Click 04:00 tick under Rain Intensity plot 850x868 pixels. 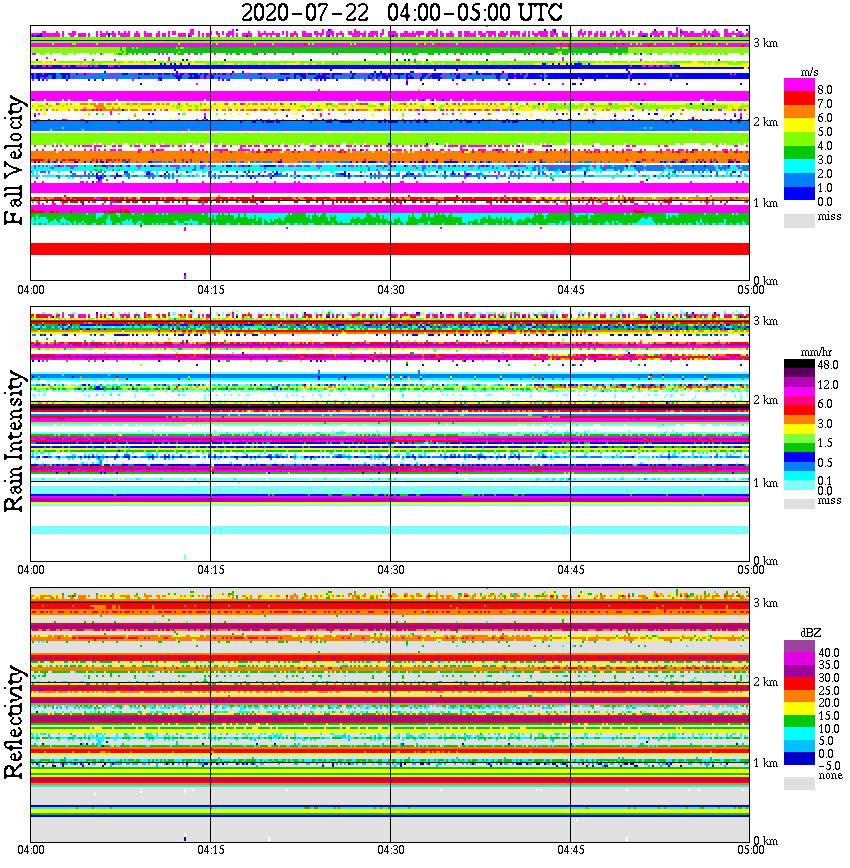(31, 570)
